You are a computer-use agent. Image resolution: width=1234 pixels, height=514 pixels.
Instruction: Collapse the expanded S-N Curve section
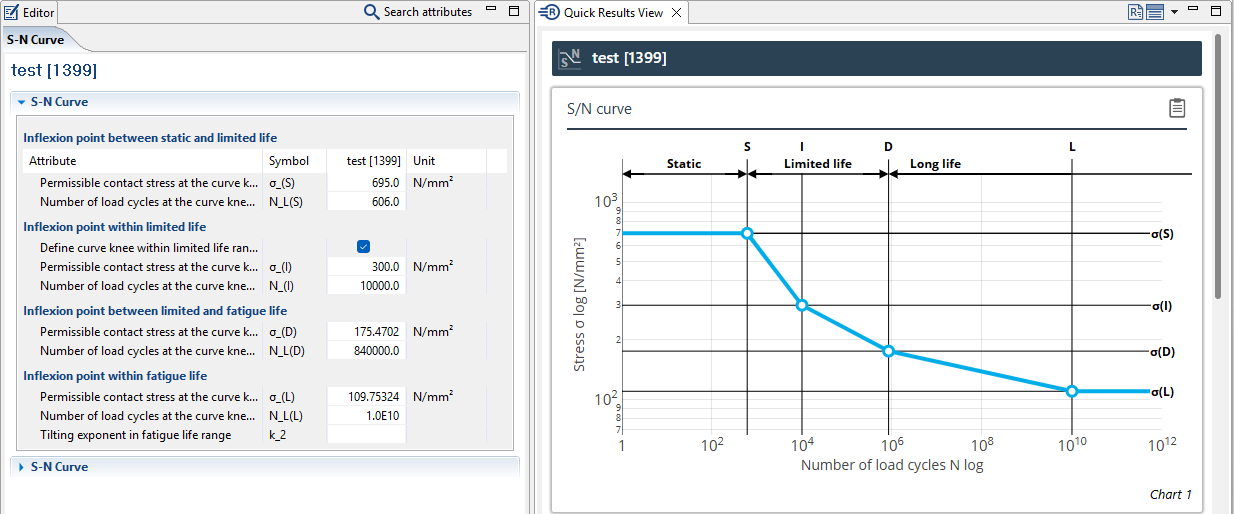[21, 102]
